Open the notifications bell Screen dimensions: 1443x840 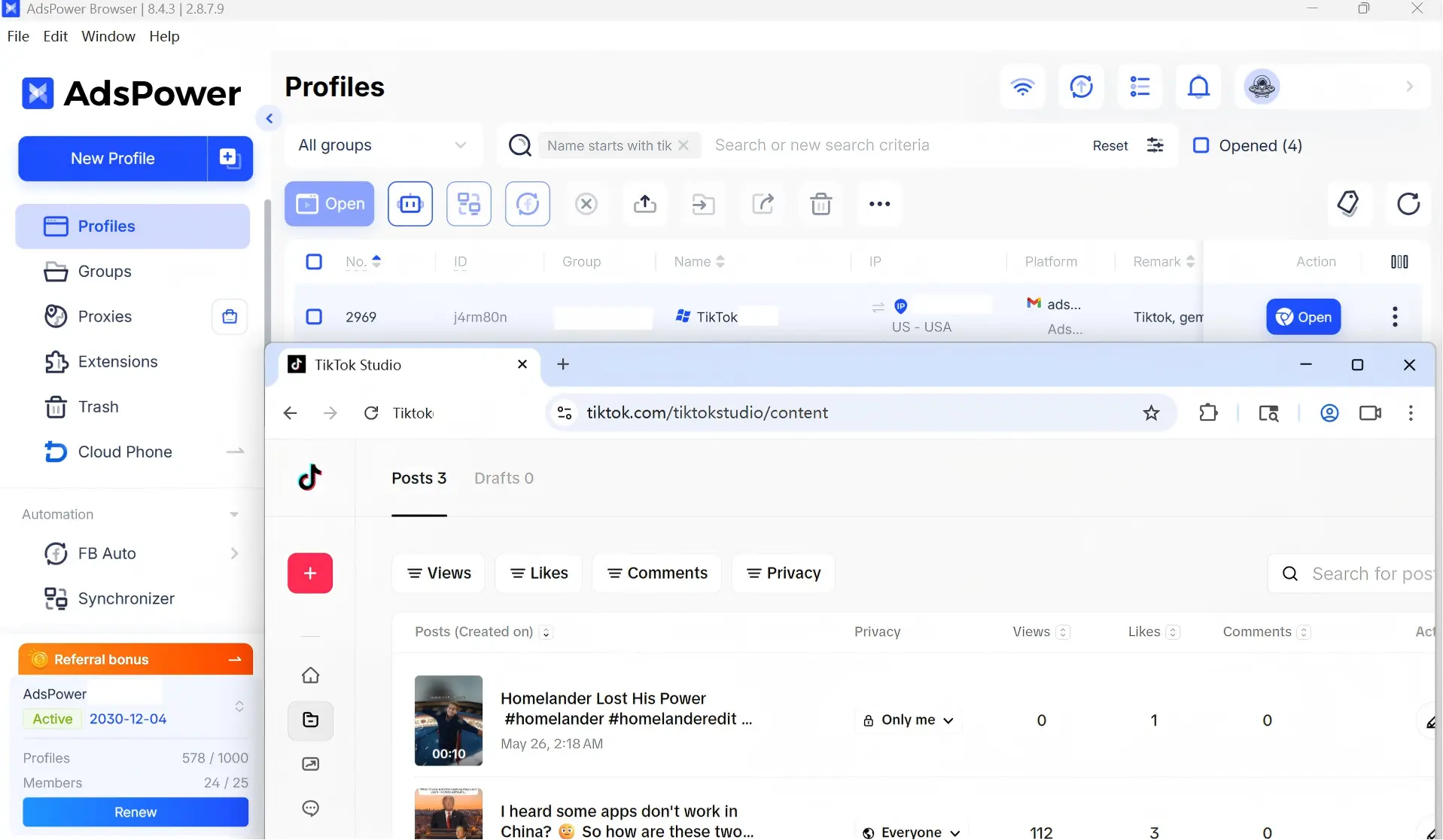click(x=1198, y=87)
